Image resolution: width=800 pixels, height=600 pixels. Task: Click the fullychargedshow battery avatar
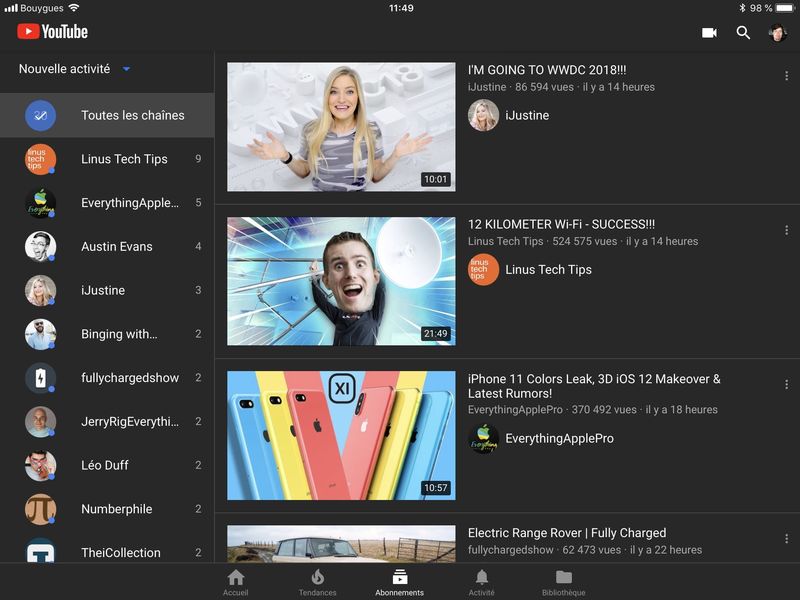pyautogui.click(x=40, y=378)
